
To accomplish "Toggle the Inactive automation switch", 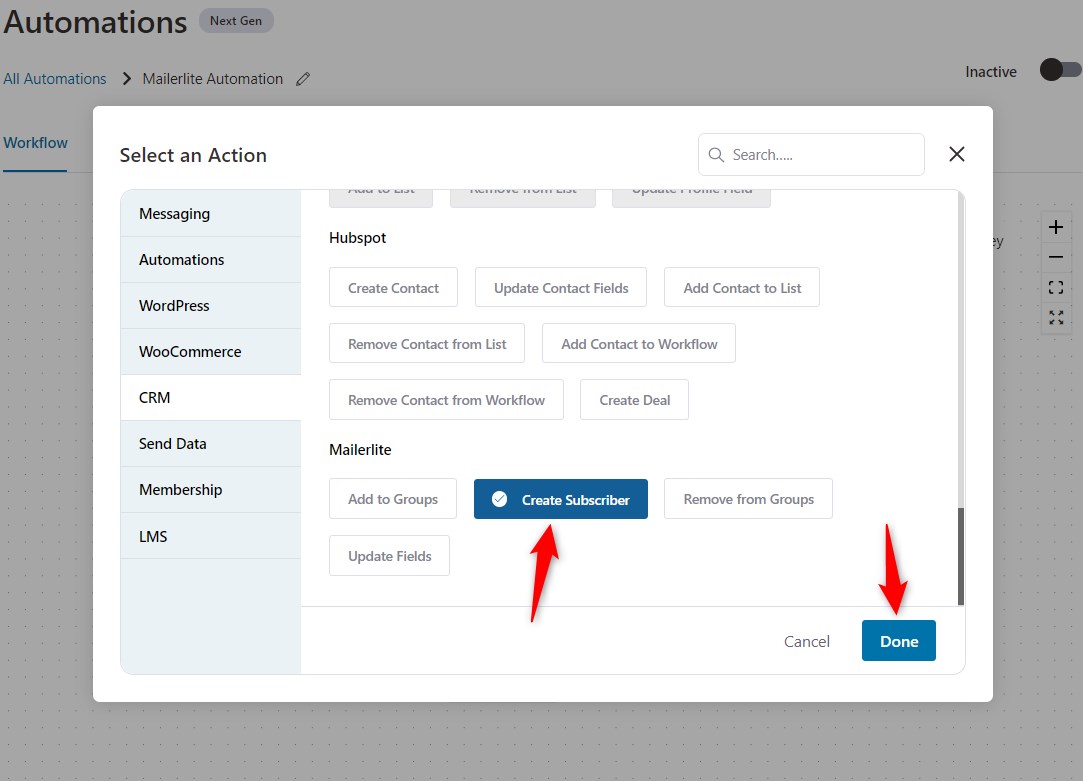I will (1060, 70).
